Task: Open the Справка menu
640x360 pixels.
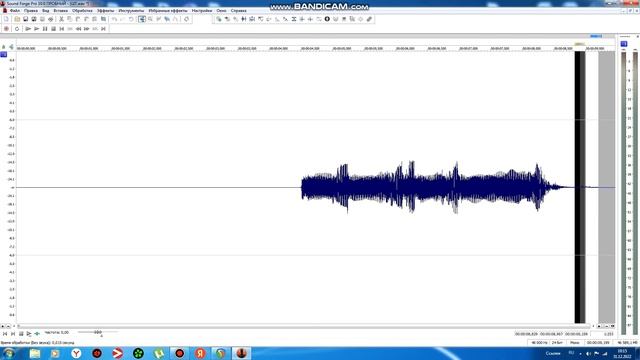Action: click(239, 11)
